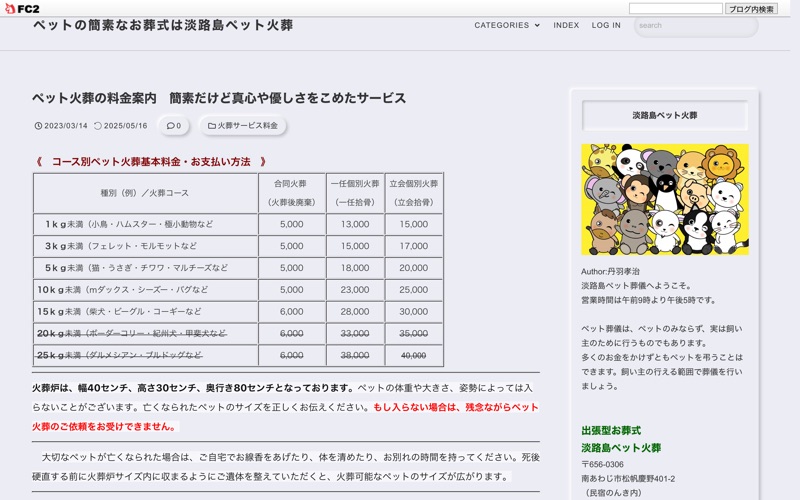Select the 種別（例）／火葬コース header cell
This screenshot has width=800, height=500.
point(145,193)
